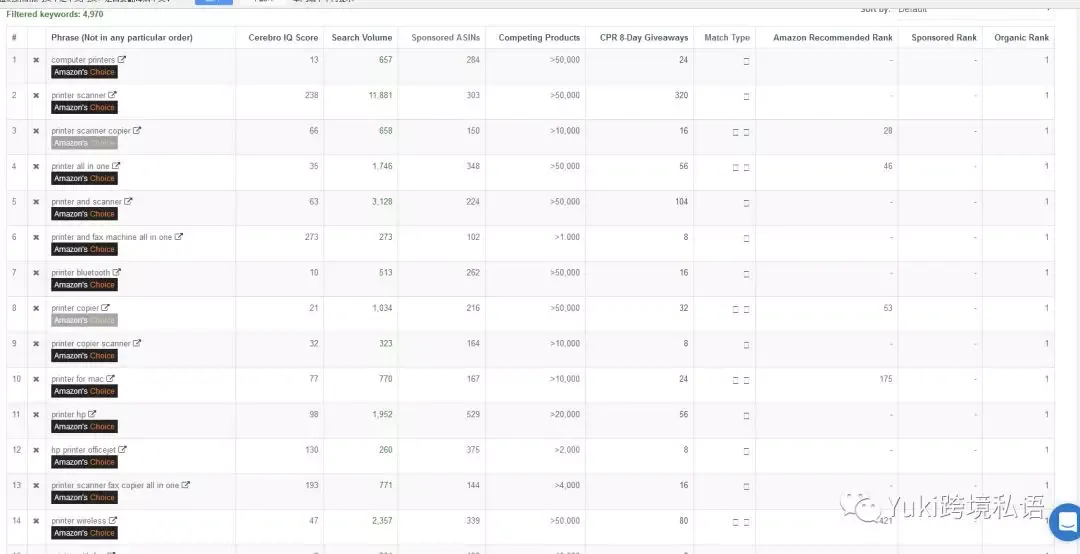Sort by Search Volume column header
This screenshot has height=554, width=1080.
click(x=362, y=38)
